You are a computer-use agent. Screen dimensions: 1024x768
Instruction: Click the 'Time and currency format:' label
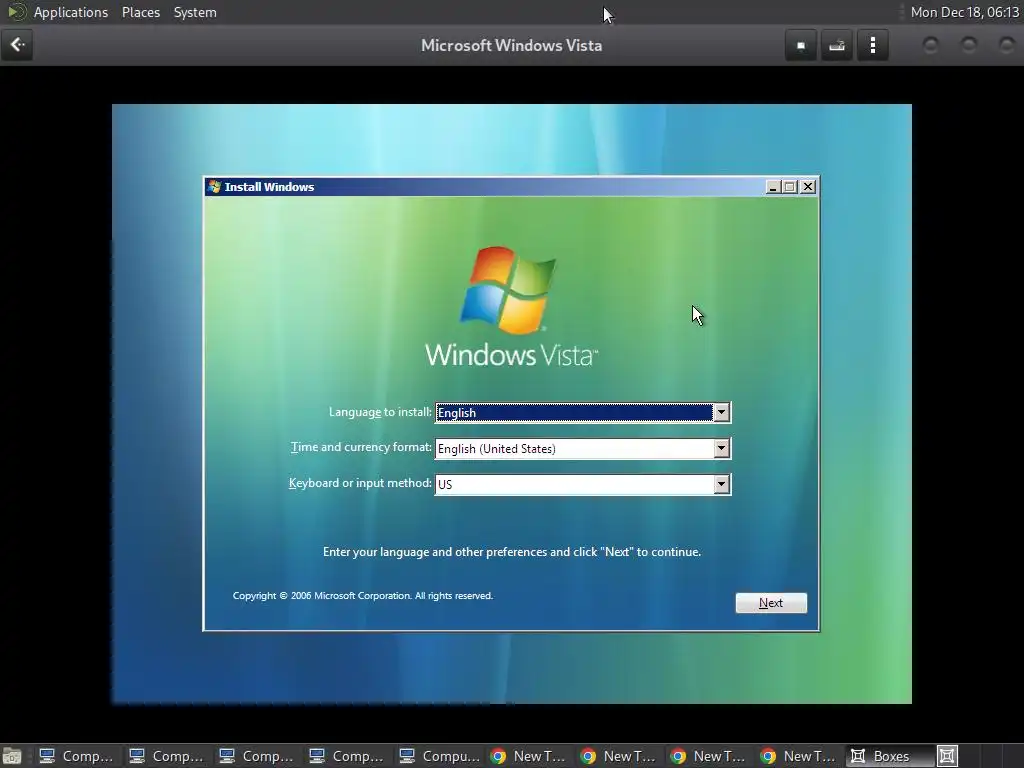click(x=361, y=447)
